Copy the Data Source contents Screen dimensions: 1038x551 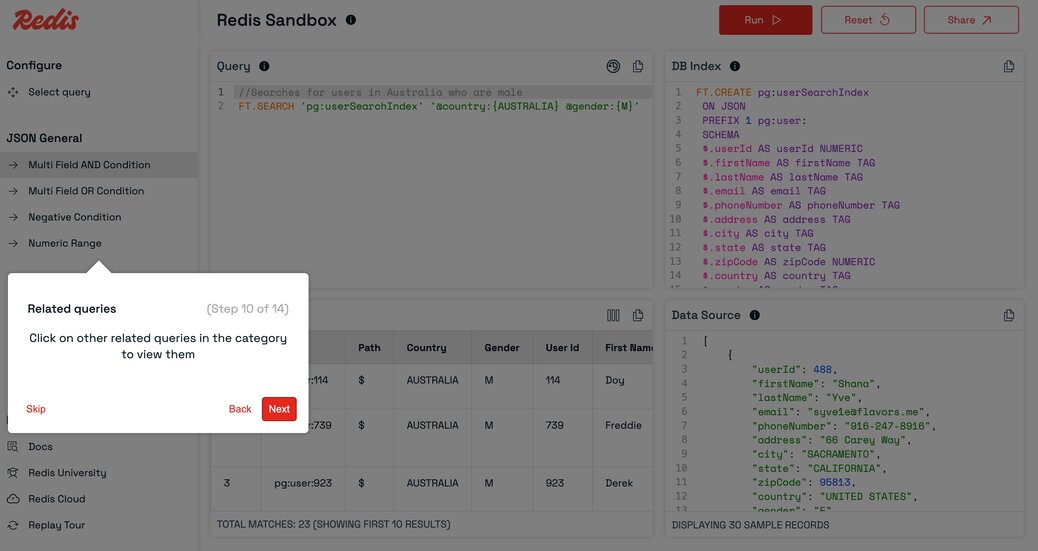pos(1008,315)
